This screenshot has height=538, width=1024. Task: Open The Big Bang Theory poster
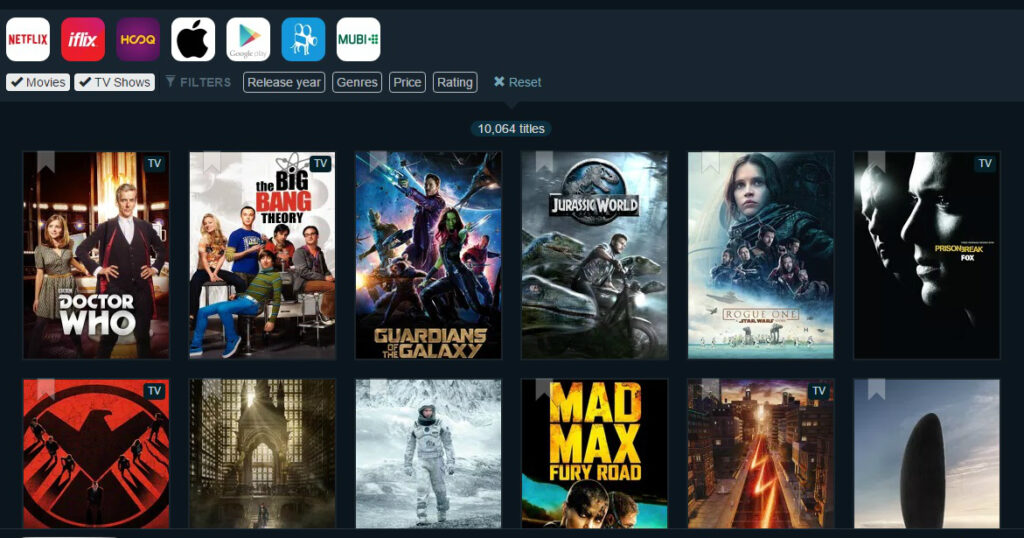[263, 255]
